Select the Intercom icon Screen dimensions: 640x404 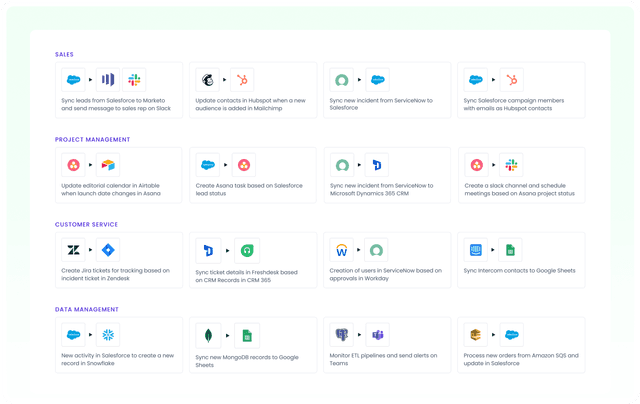click(476, 250)
